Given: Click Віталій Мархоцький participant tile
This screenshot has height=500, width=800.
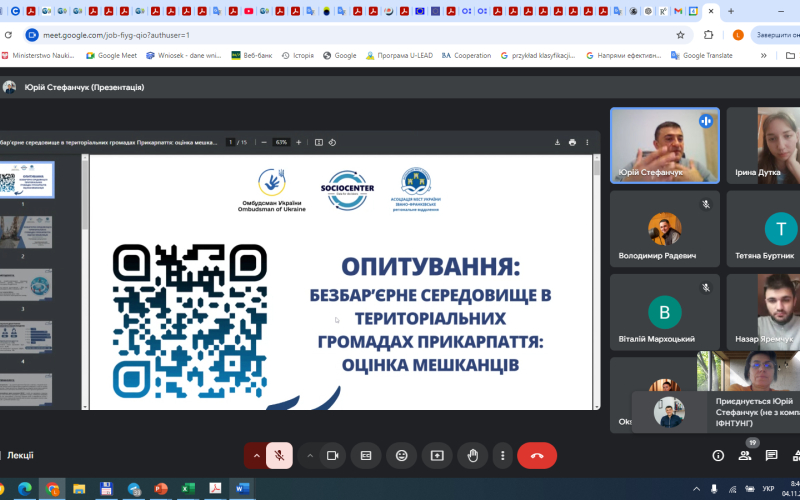Looking at the screenshot, I should 665,312.
